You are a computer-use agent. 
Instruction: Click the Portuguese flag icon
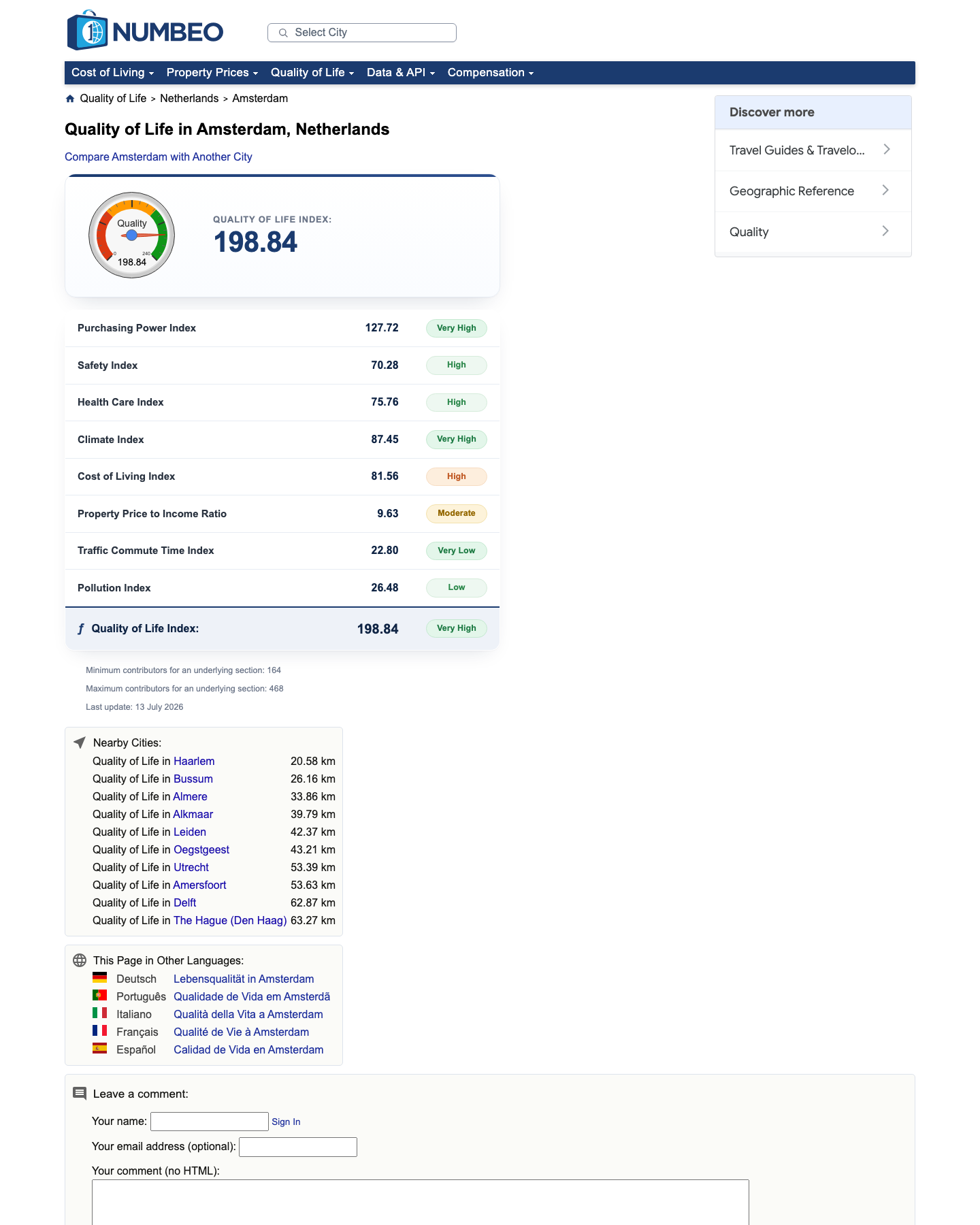(x=100, y=996)
